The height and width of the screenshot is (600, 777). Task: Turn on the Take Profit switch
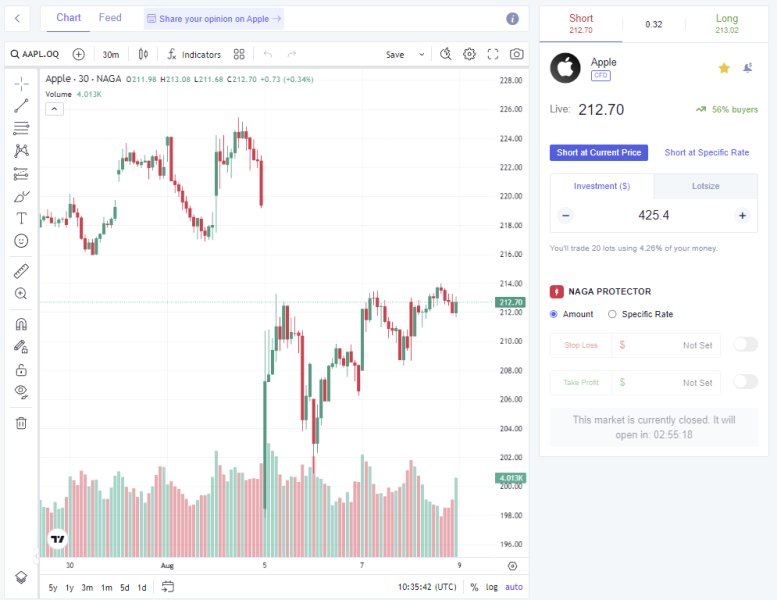tap(745, 382)
